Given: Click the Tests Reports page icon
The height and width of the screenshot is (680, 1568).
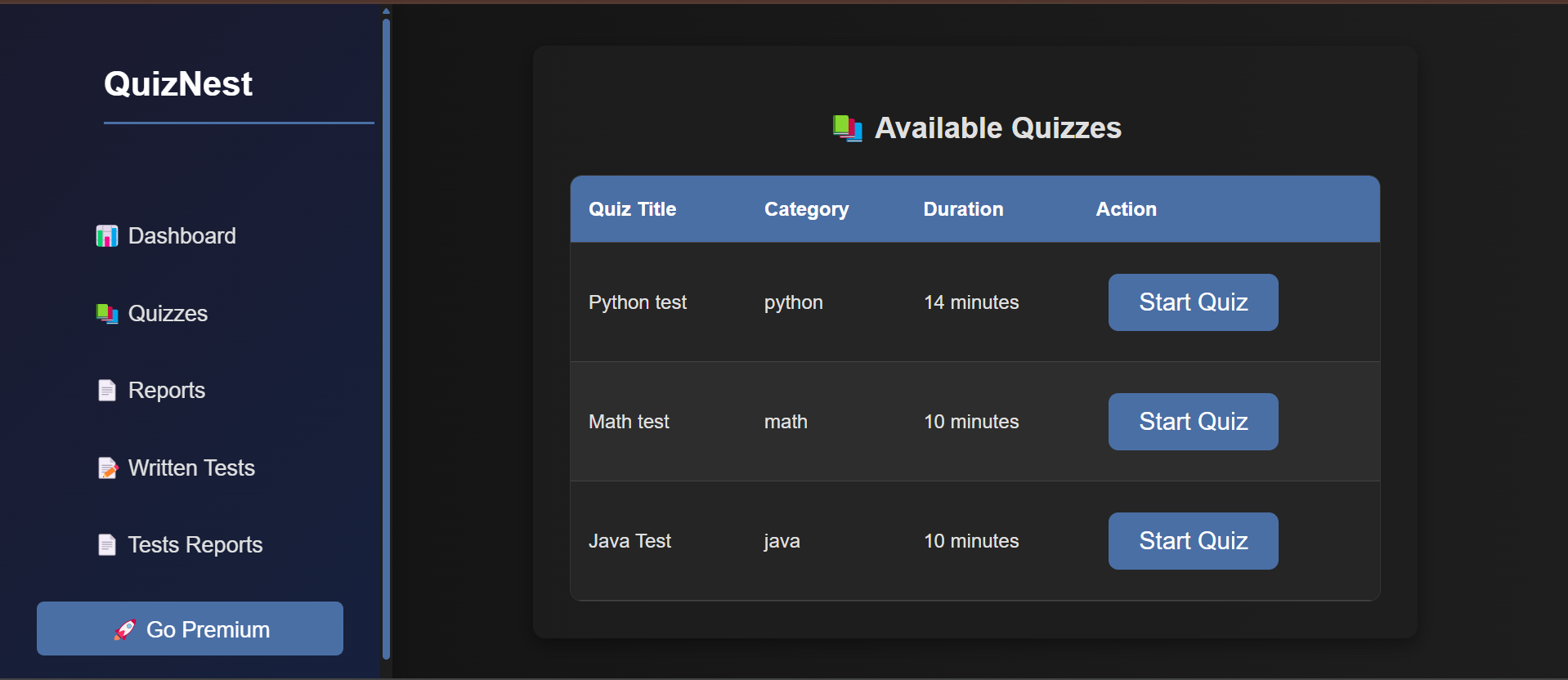Looking at the screenshot, I should tap(107, 545).
